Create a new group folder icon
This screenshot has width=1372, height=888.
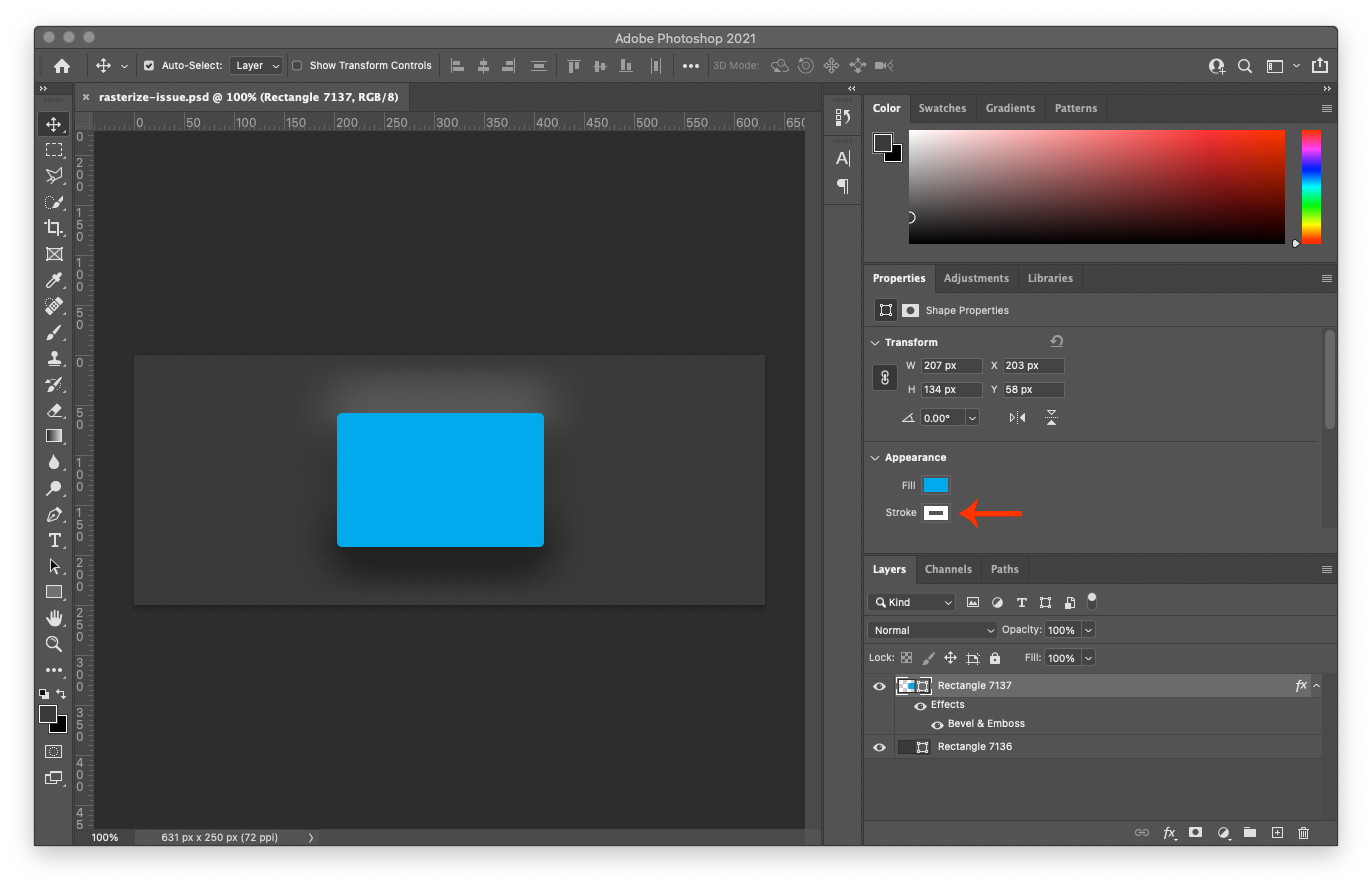1250,832
